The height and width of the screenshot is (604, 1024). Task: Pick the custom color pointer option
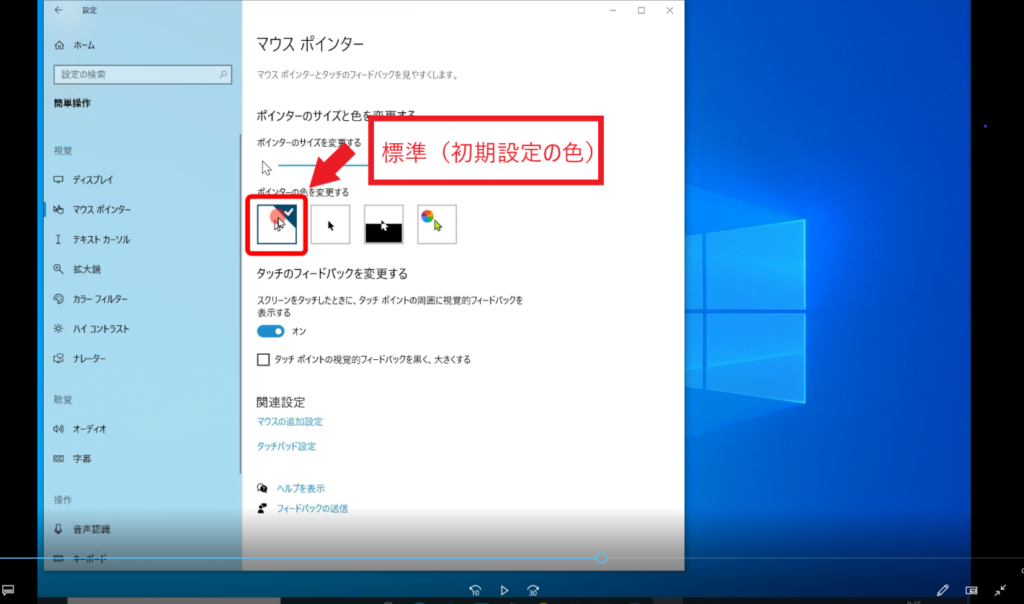(x=436, y=225)
